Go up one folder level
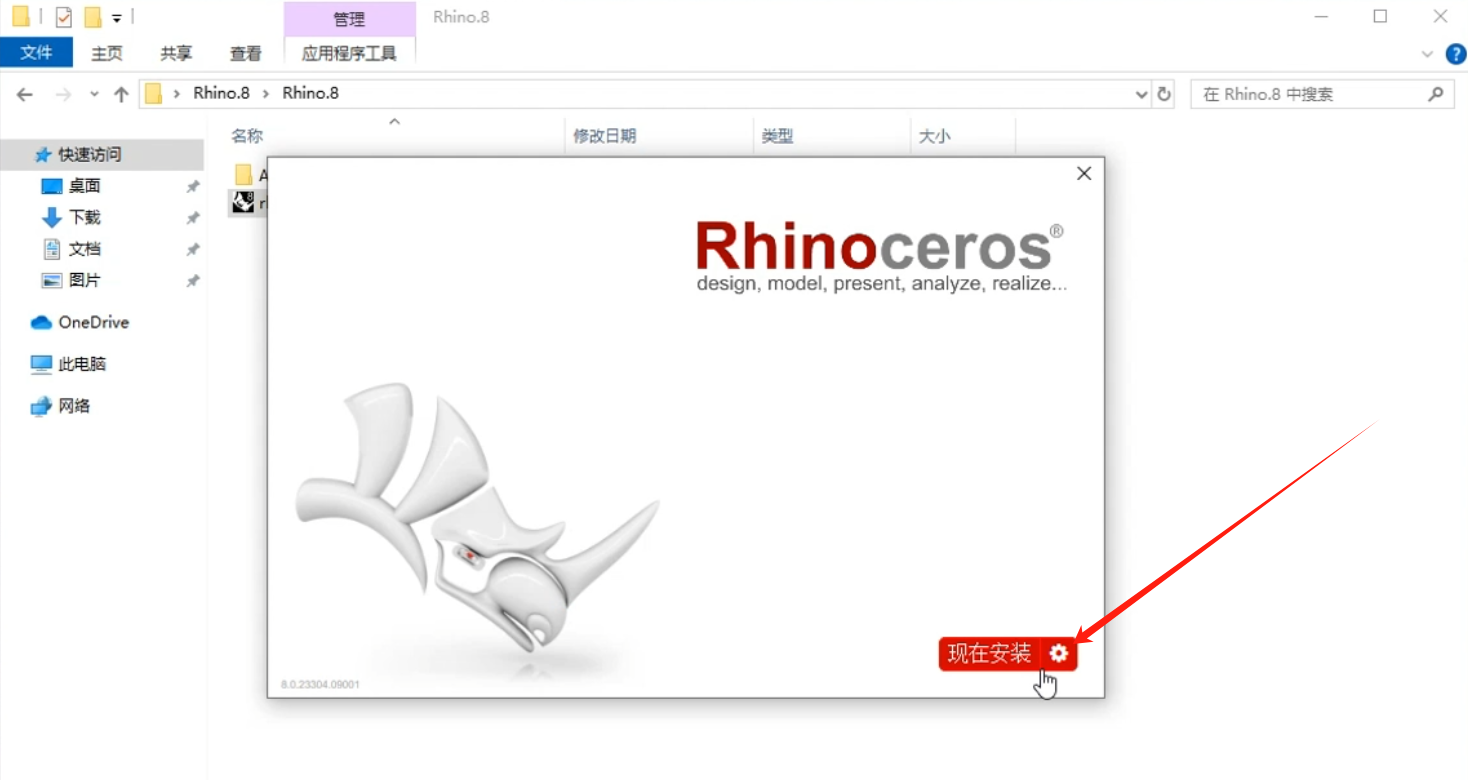The width and height of the screenshot is (1468, 780). pos(121,93)
